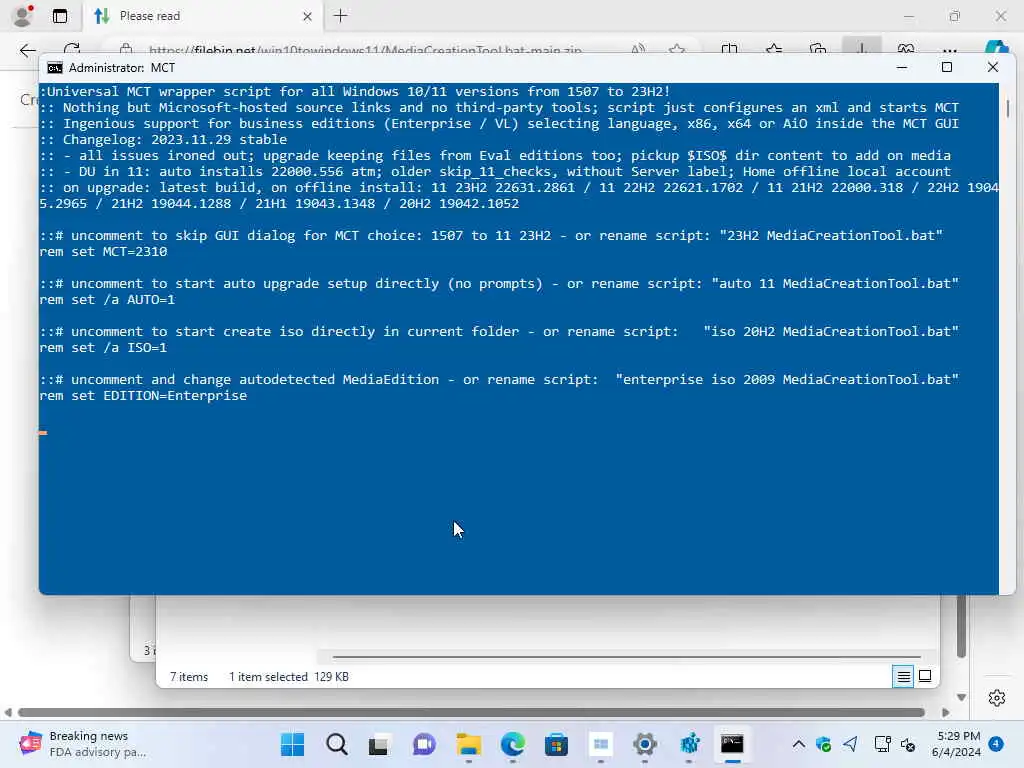Close the 'Please read' tab
This screenshot has width=1024, height=768.
click(x=307, y=16)
